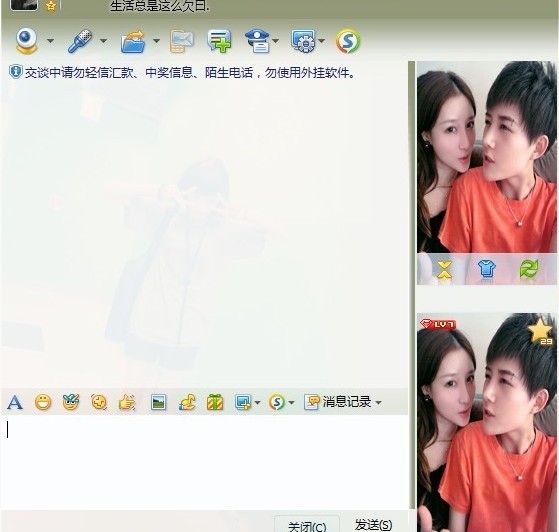Open the police hat report icon
This screenshot has width=559, height=532.
(x=257, y=41)
